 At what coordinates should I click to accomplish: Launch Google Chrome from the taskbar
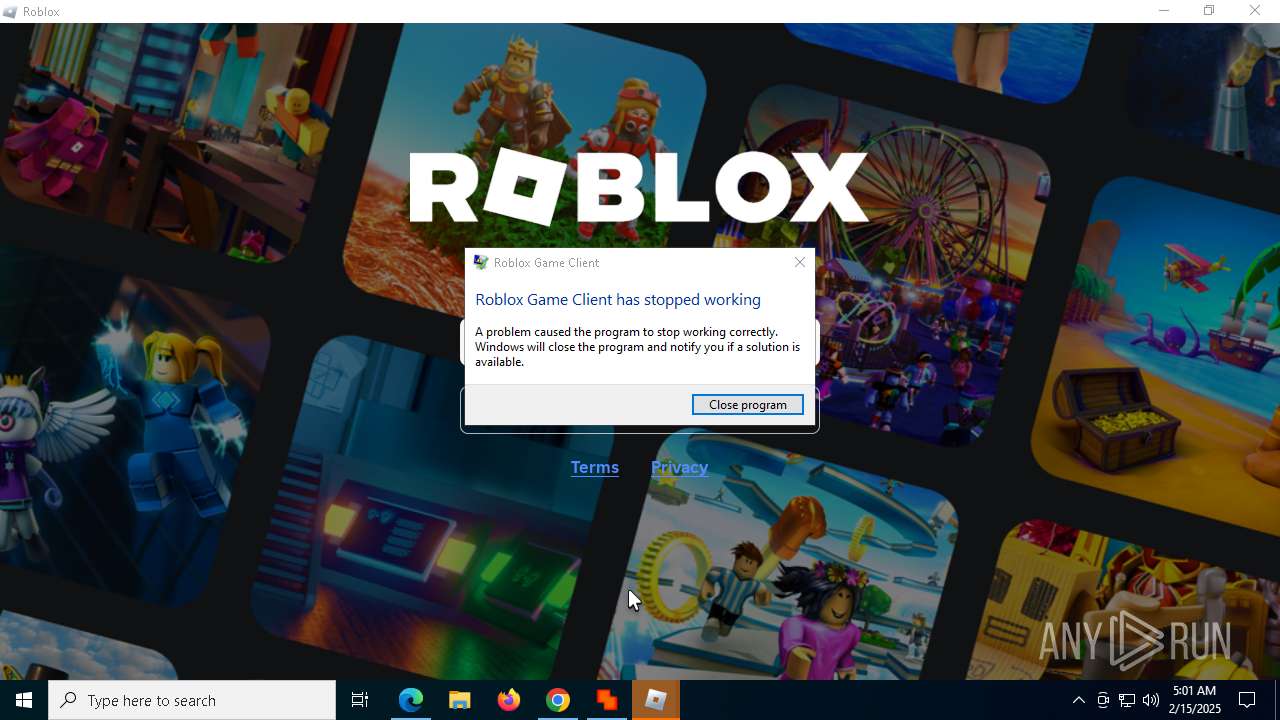[x=558, y=700]
